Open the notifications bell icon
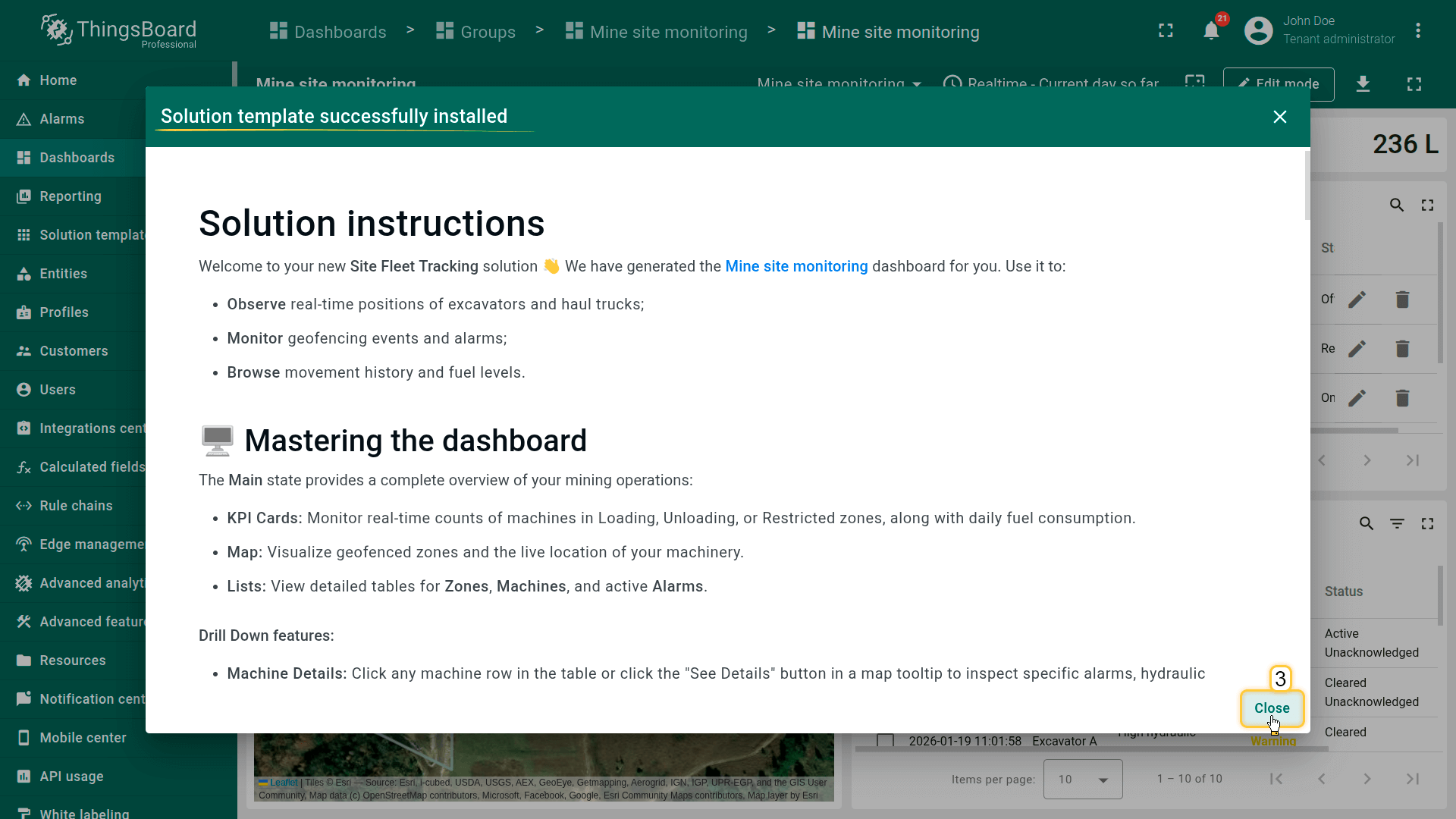 1211,31
